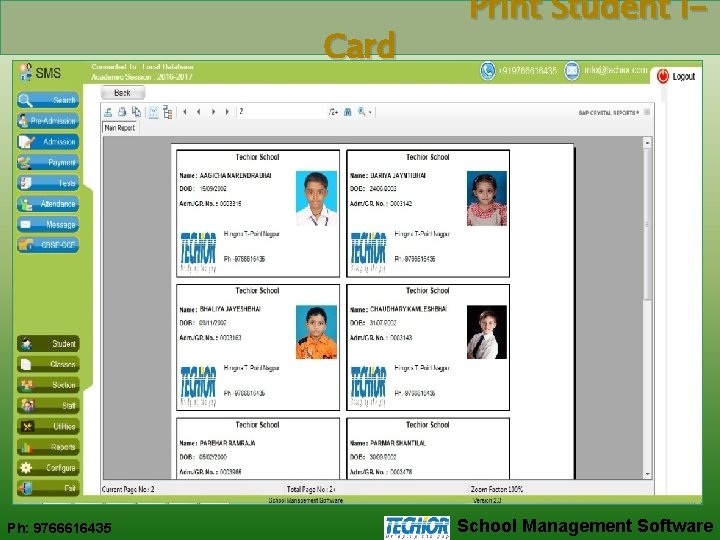720x540 pixels.
Task: Select the Main Report tab
Action: pos(120,128)
